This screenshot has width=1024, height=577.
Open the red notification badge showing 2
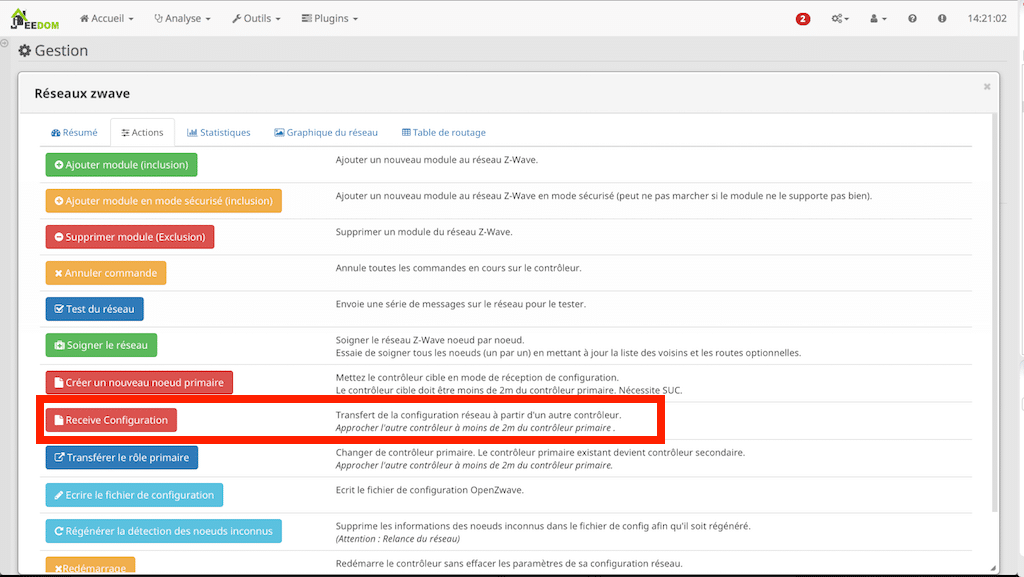pyautogui.click(x=803, y=19)
